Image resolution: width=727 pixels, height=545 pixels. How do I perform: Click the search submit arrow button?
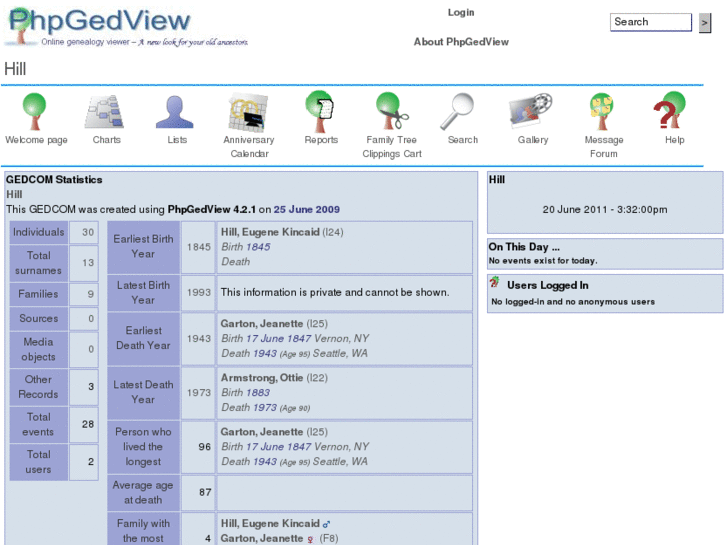coord(705,23)
